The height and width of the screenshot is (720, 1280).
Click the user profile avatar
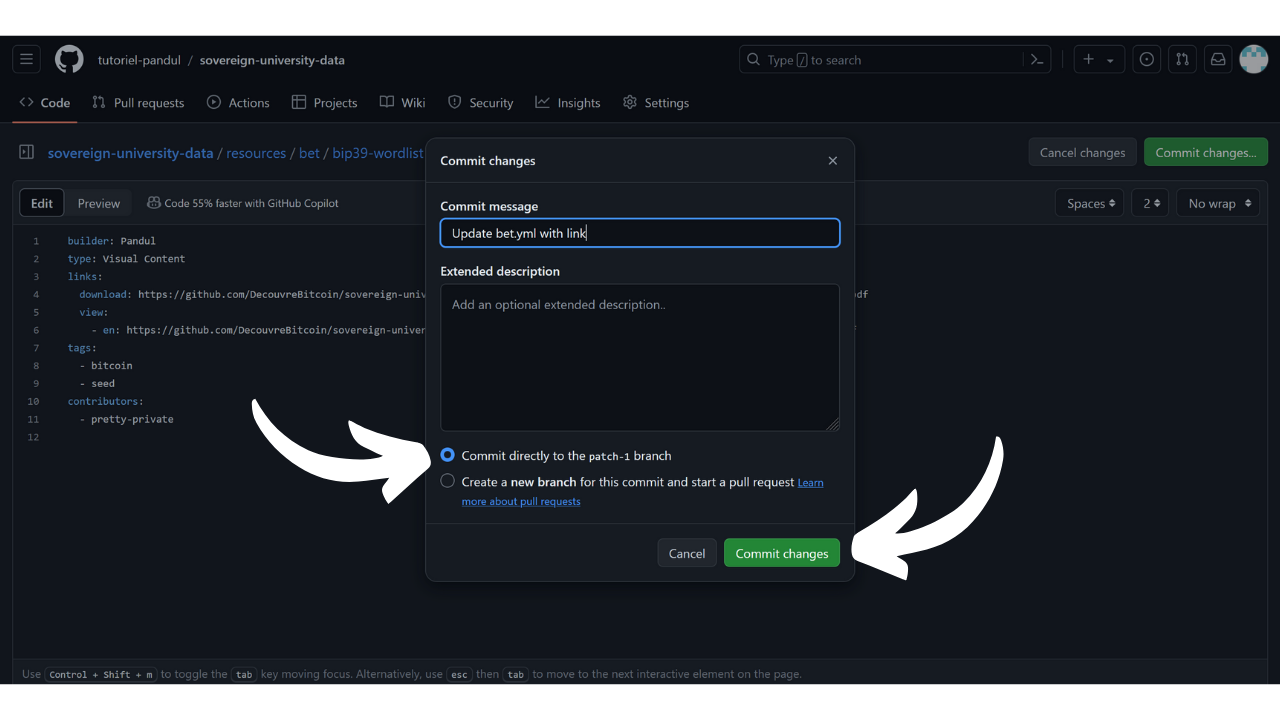click(1253, 60)
